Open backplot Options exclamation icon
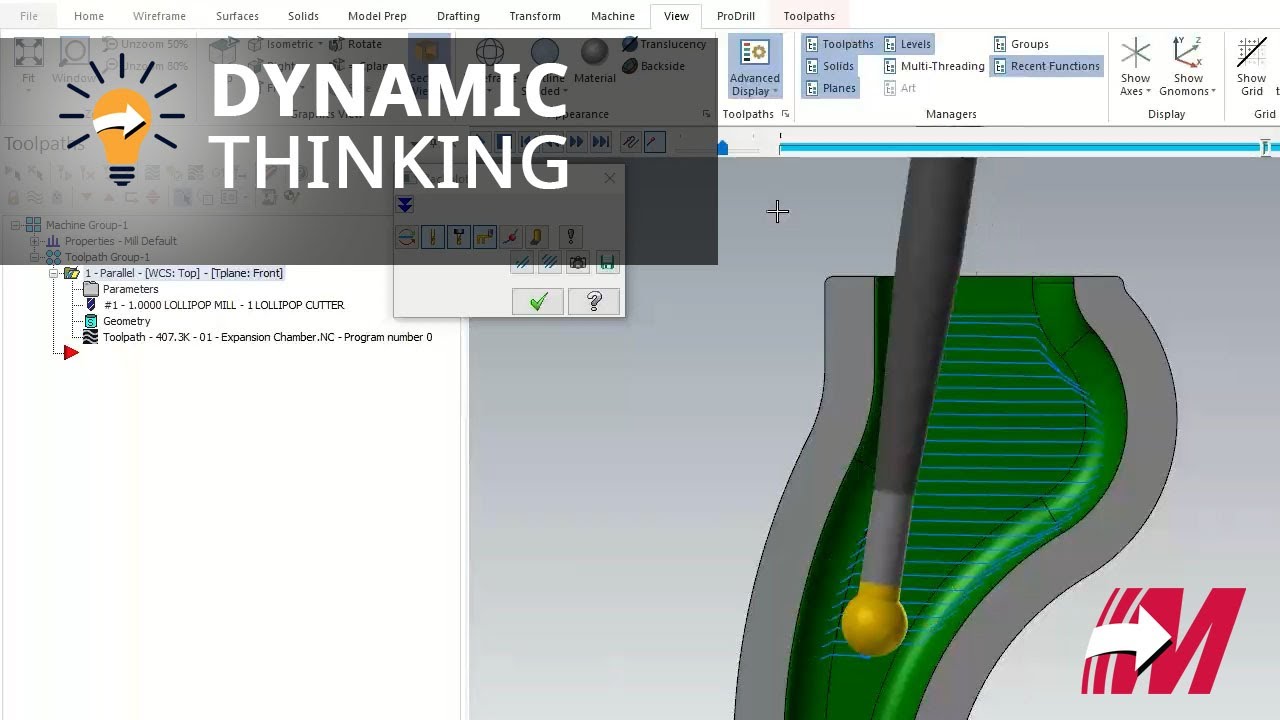The image size is (1280, 720). [x=571, y=237]
